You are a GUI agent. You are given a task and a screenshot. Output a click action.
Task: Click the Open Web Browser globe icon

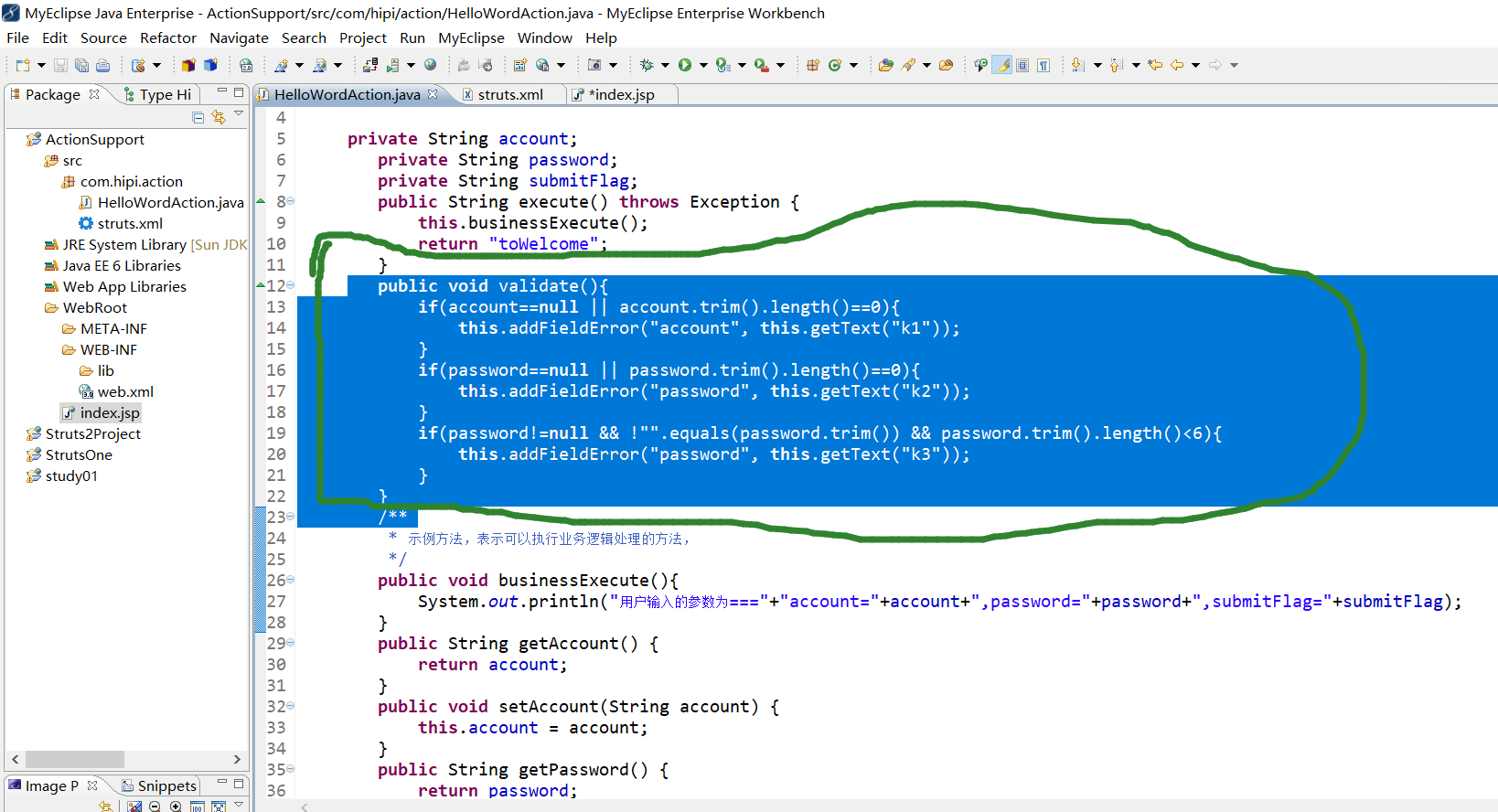pyautogui.click(x=430, y=65)
